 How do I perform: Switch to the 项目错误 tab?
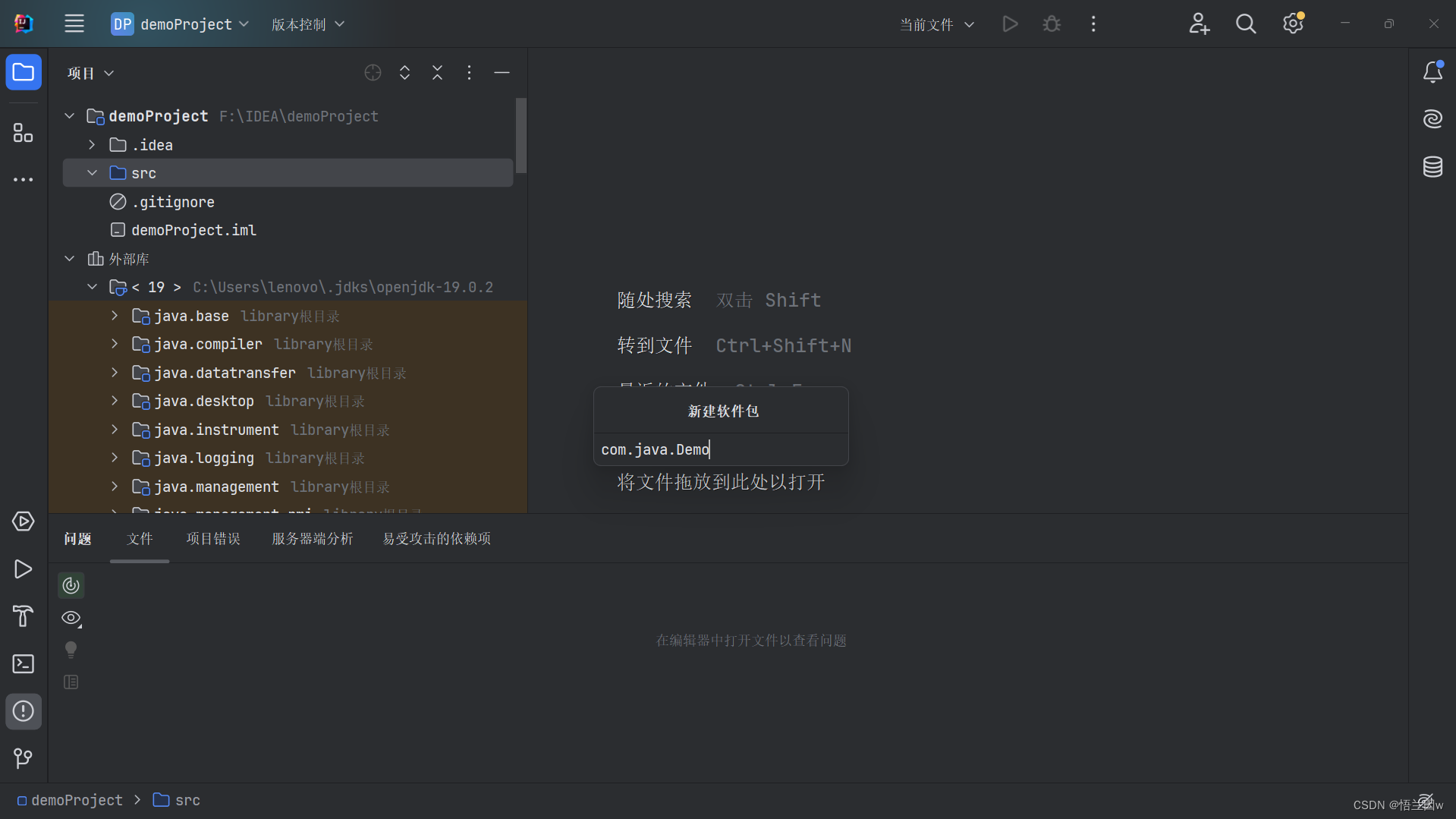point(213,539)
